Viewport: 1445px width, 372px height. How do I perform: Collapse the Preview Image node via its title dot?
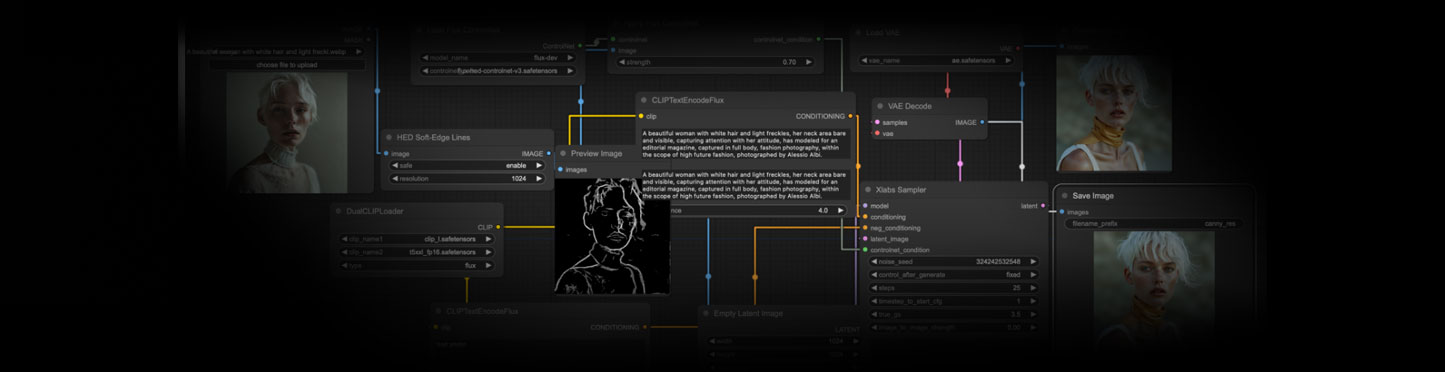[562, 154]
